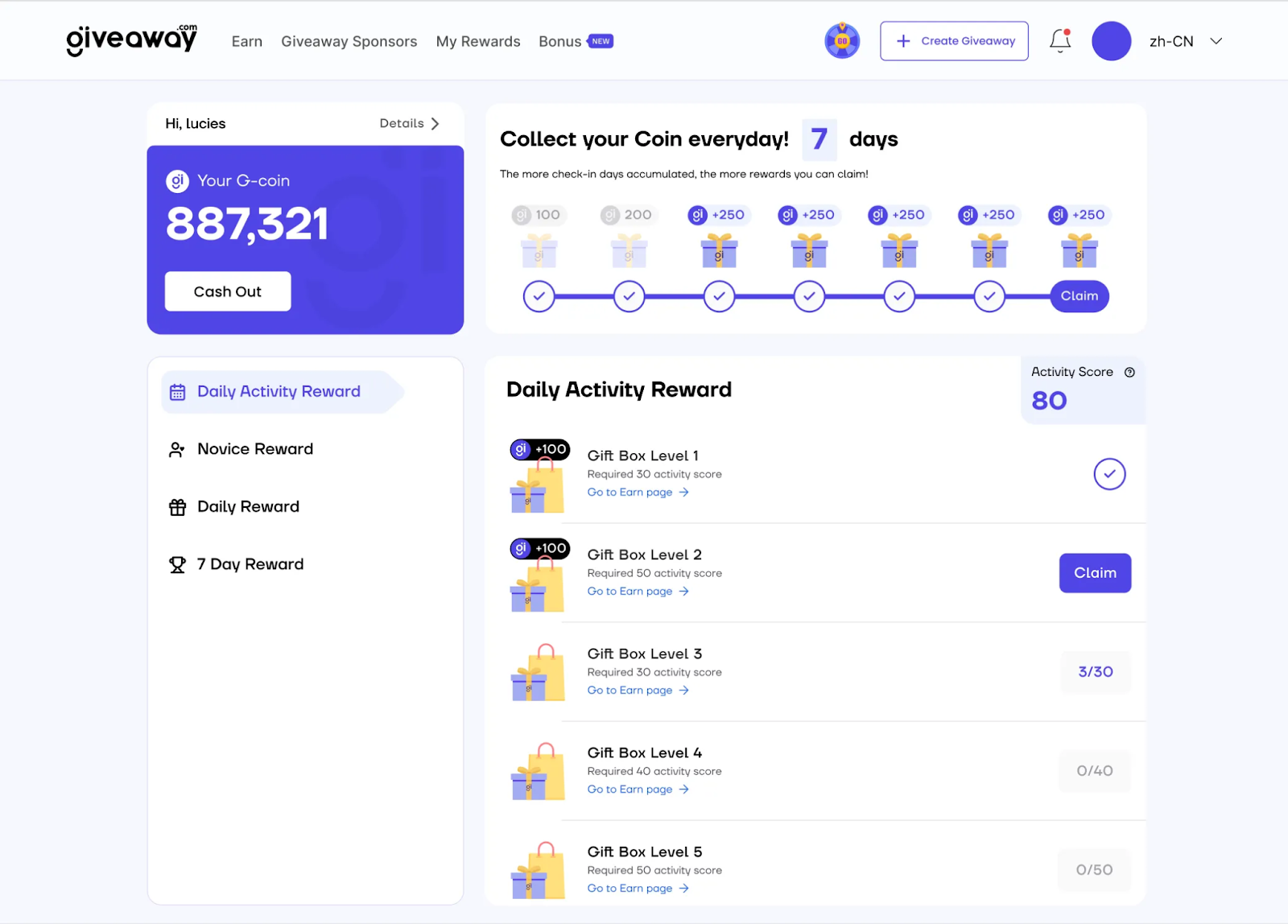Click the gift box icon for Gift Box Level 1

point(537,486)
